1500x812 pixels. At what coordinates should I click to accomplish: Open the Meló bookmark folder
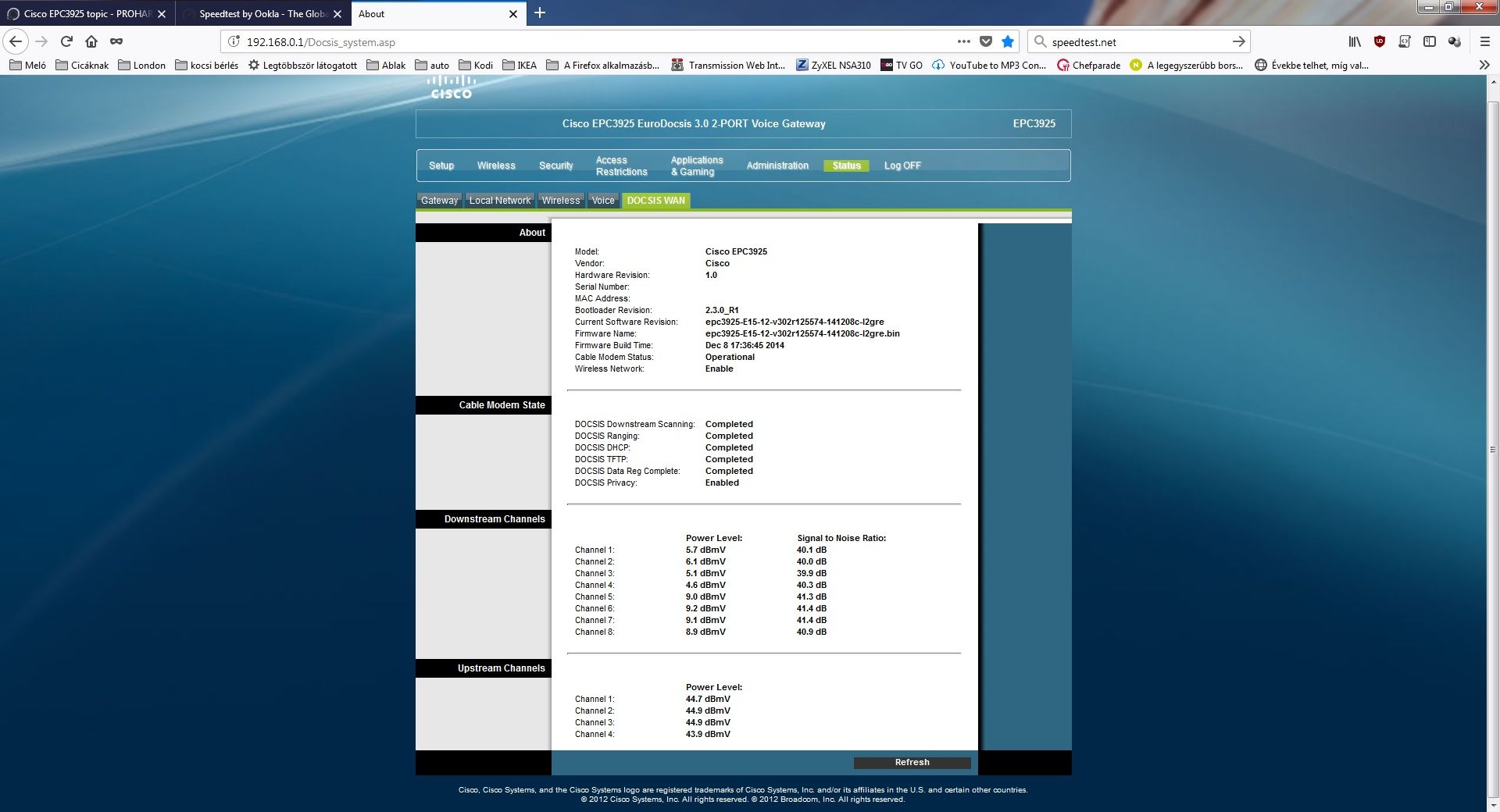pos(27,66)
